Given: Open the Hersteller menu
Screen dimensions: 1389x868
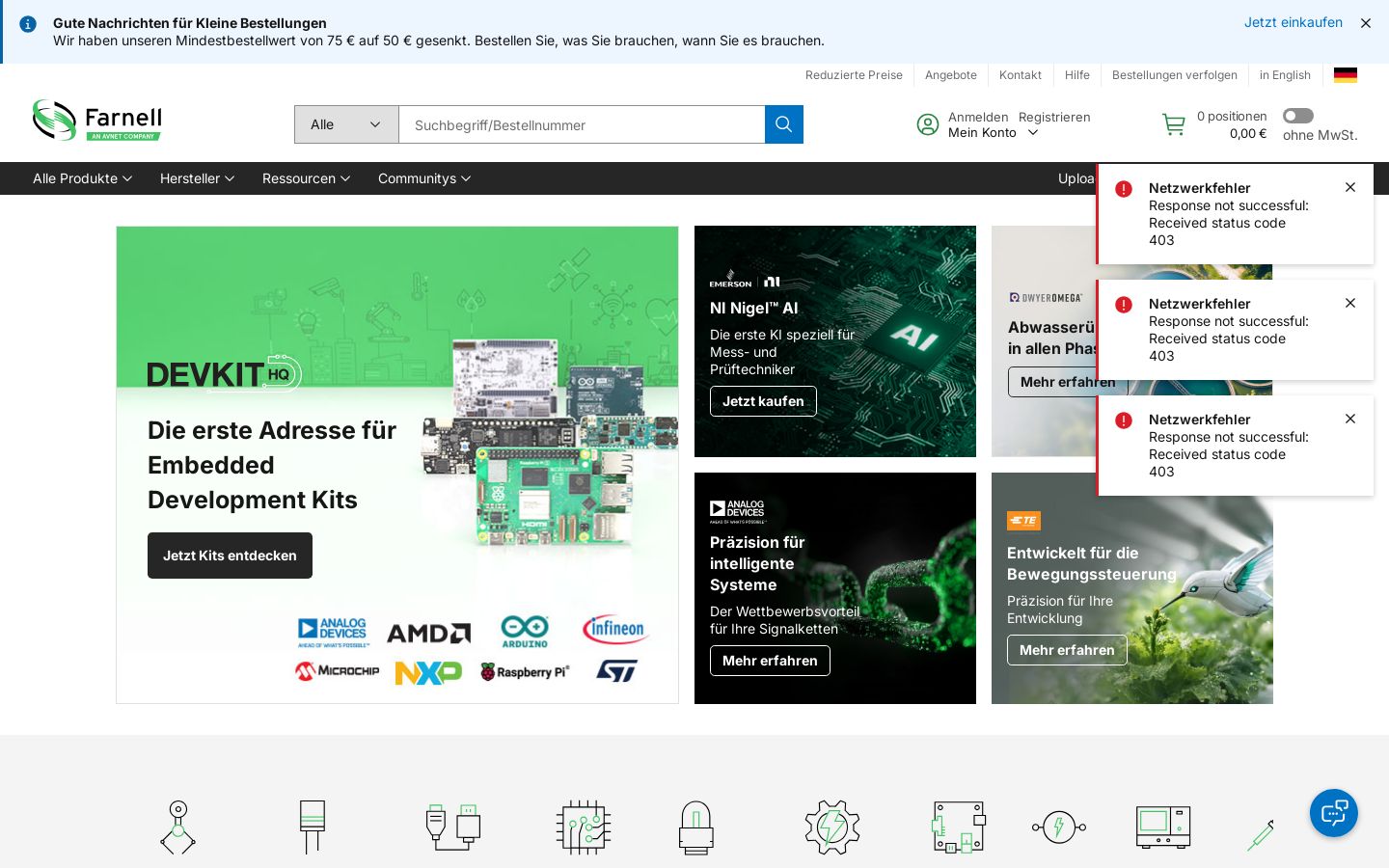Looking at the screenshot, I should (x=197, y=178).
